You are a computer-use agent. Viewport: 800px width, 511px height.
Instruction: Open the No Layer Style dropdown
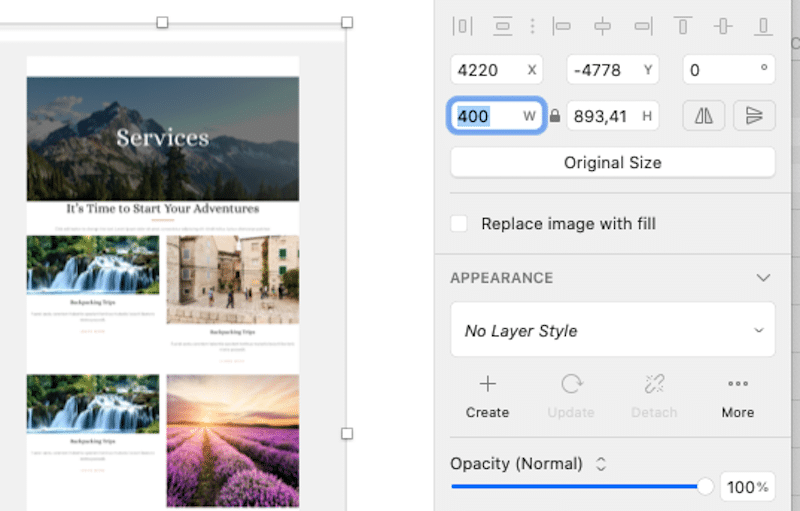tap(613, 330)
